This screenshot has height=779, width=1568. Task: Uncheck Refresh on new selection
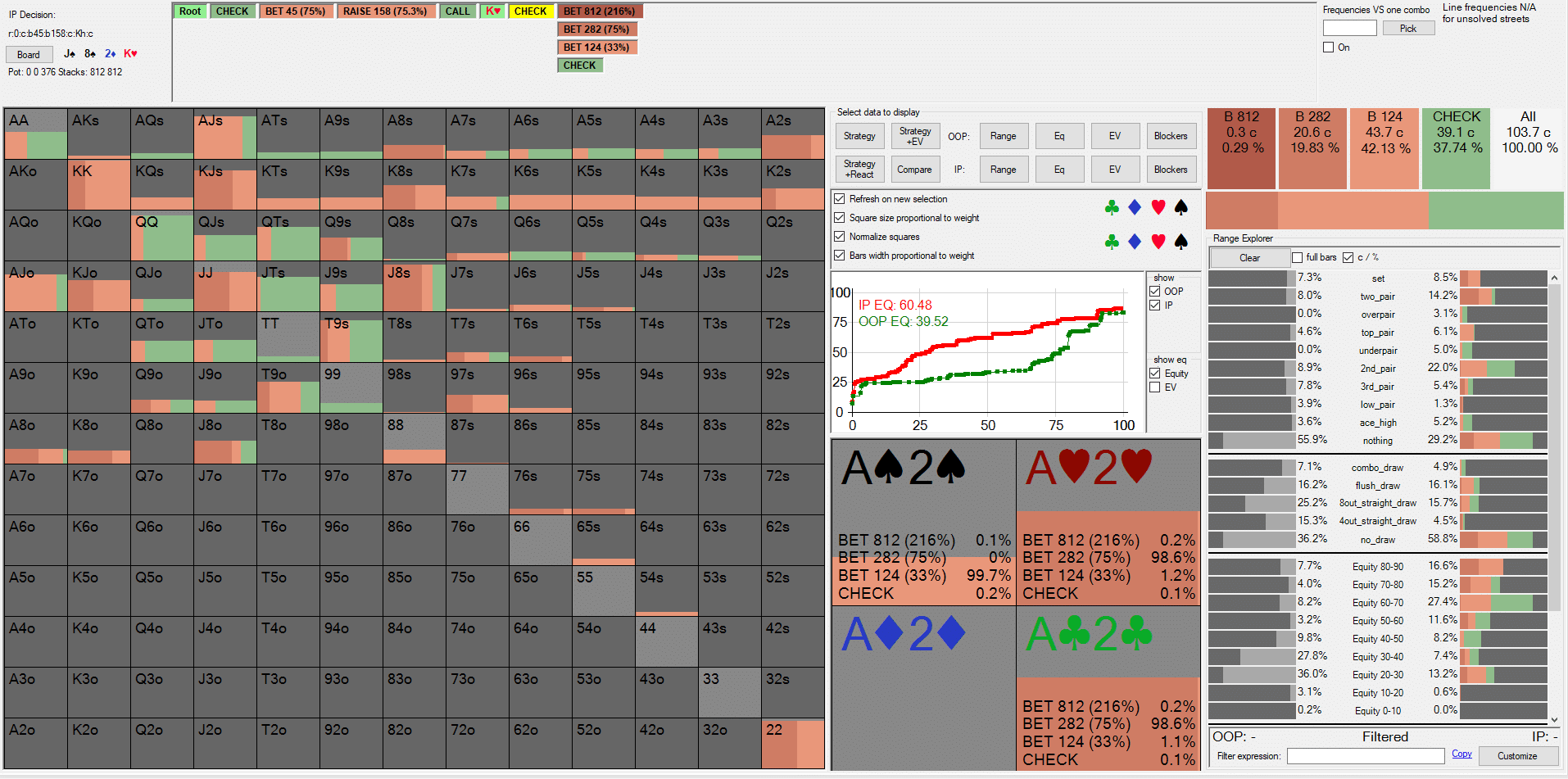click(x=840, y=199)
